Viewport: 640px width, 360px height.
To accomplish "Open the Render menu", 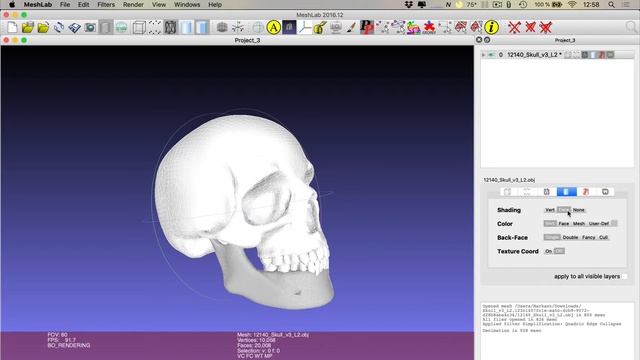I will (x=133, y=5).
